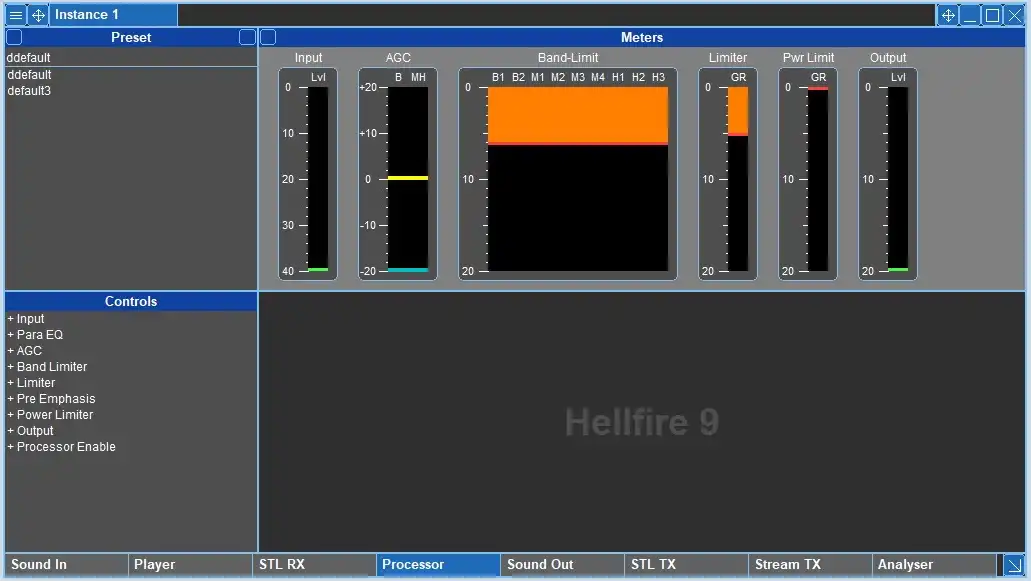Click the move handle next to the menu icon

click(37, 15)
